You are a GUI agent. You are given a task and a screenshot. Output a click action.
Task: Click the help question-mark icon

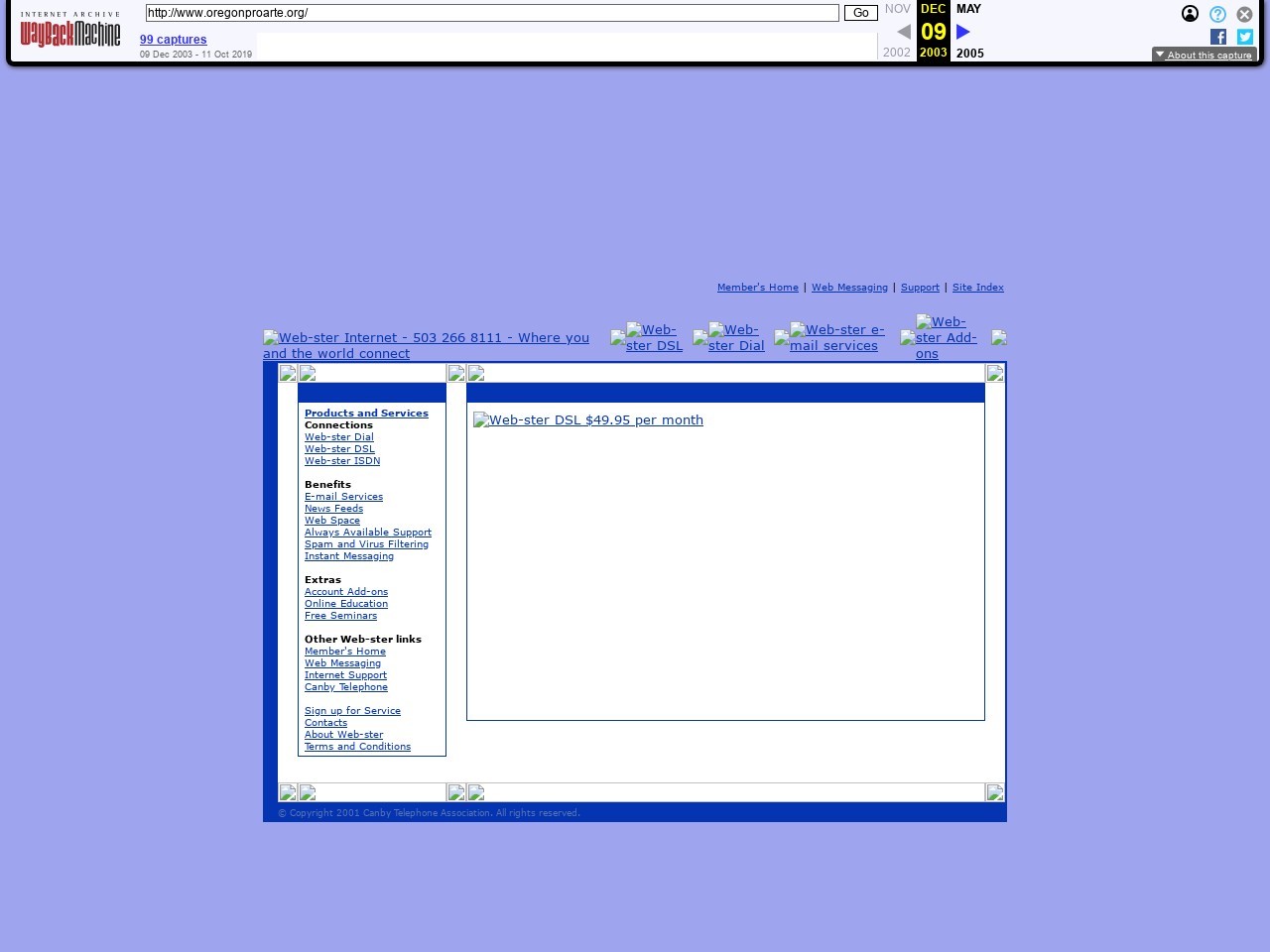point(1217,14)
